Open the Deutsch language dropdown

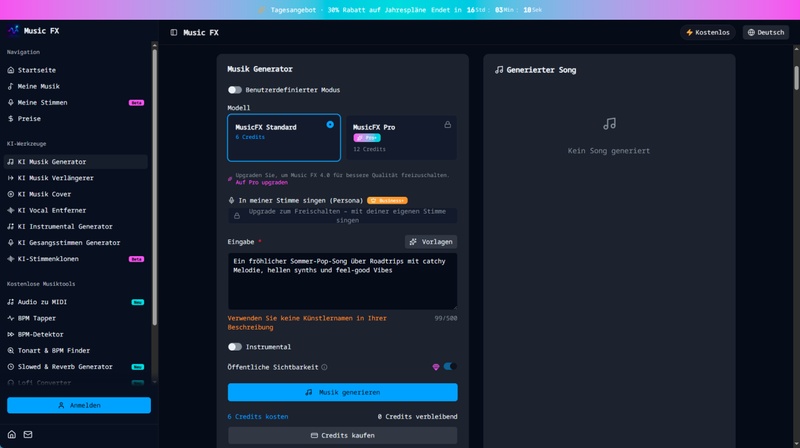[x=766, y=32]
